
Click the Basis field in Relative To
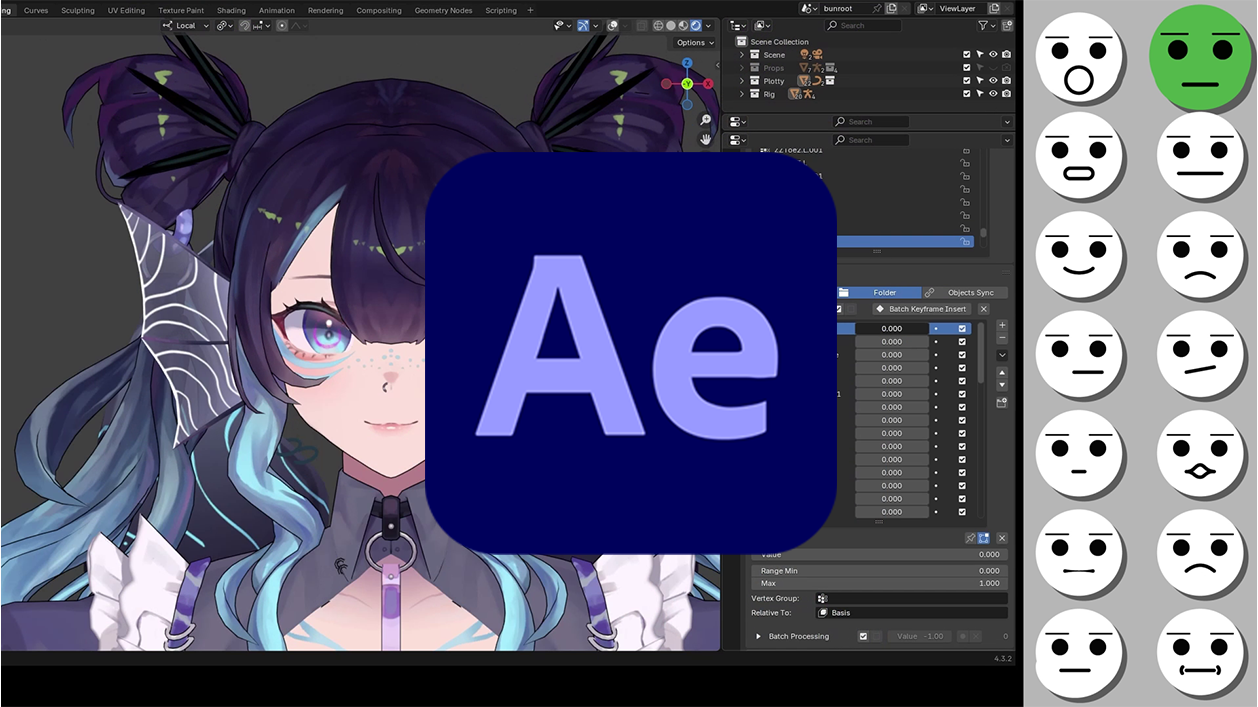(912, 612)
